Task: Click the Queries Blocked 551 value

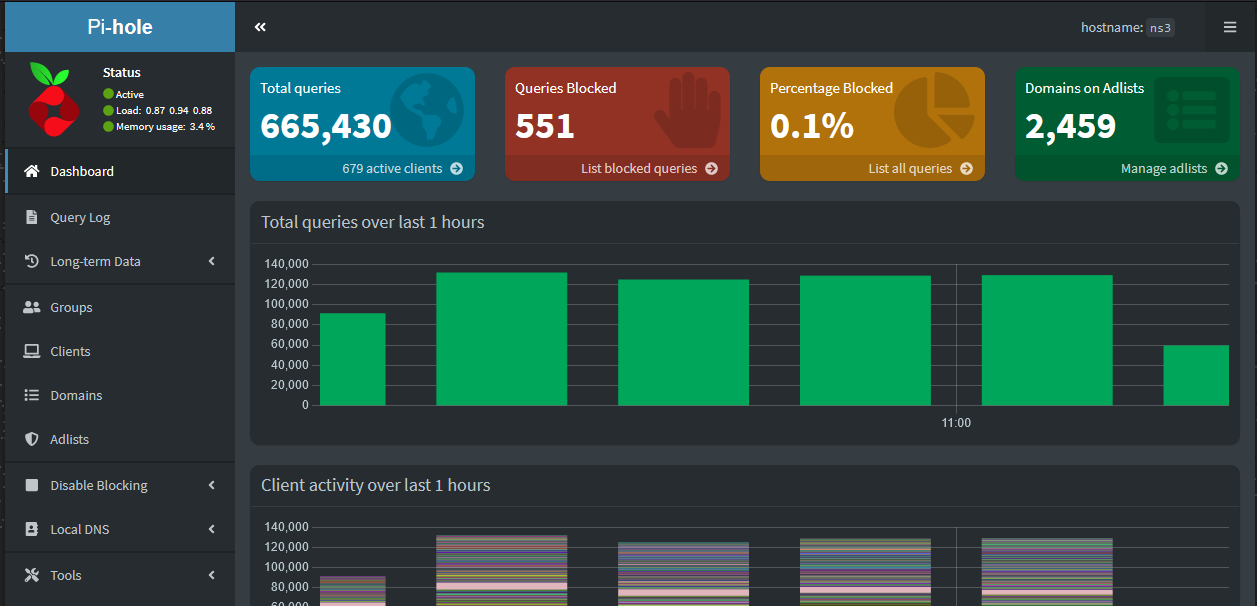Action: point(545,127)
